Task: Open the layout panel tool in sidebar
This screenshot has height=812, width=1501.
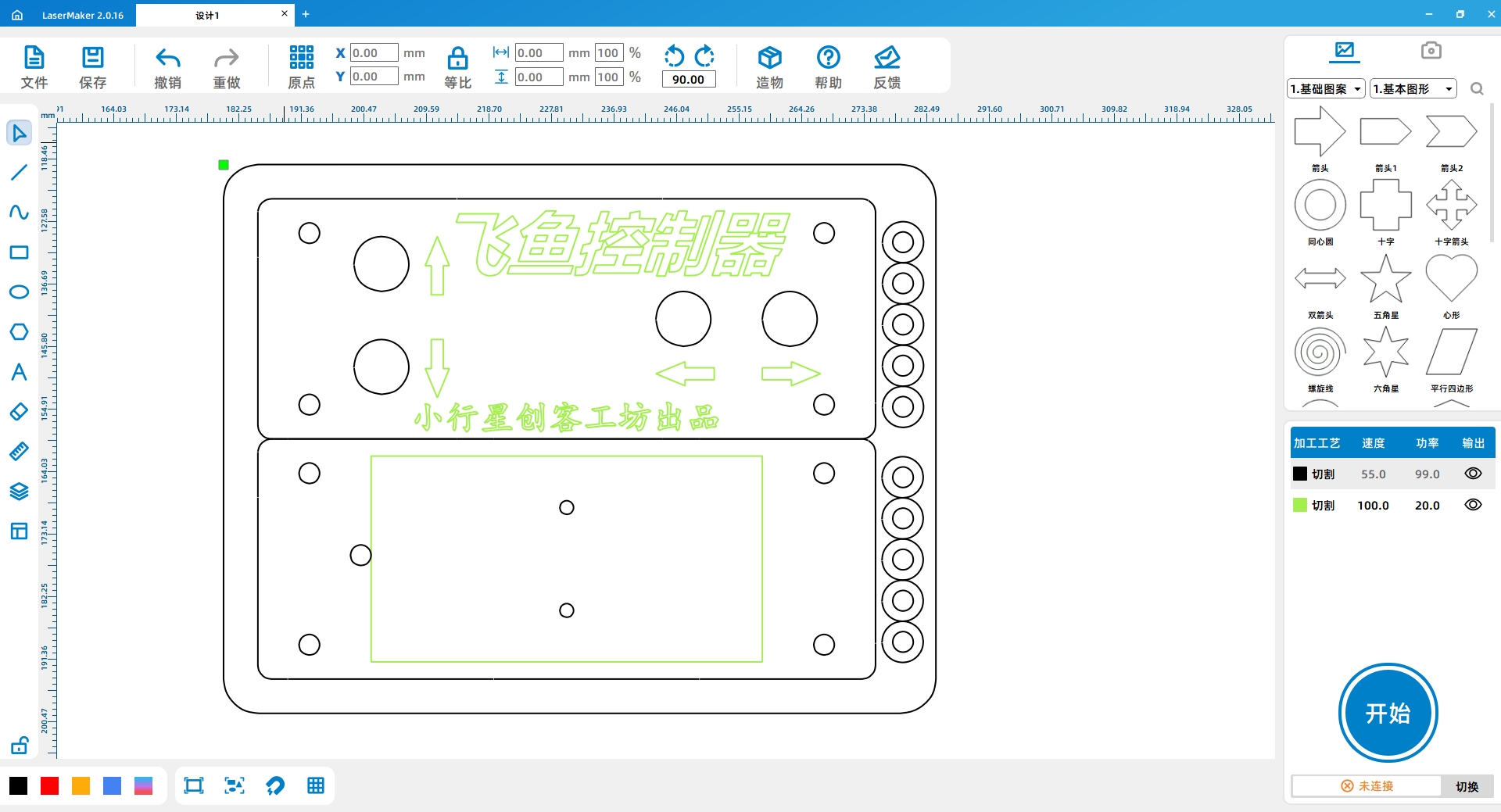Action: point(19,531)
